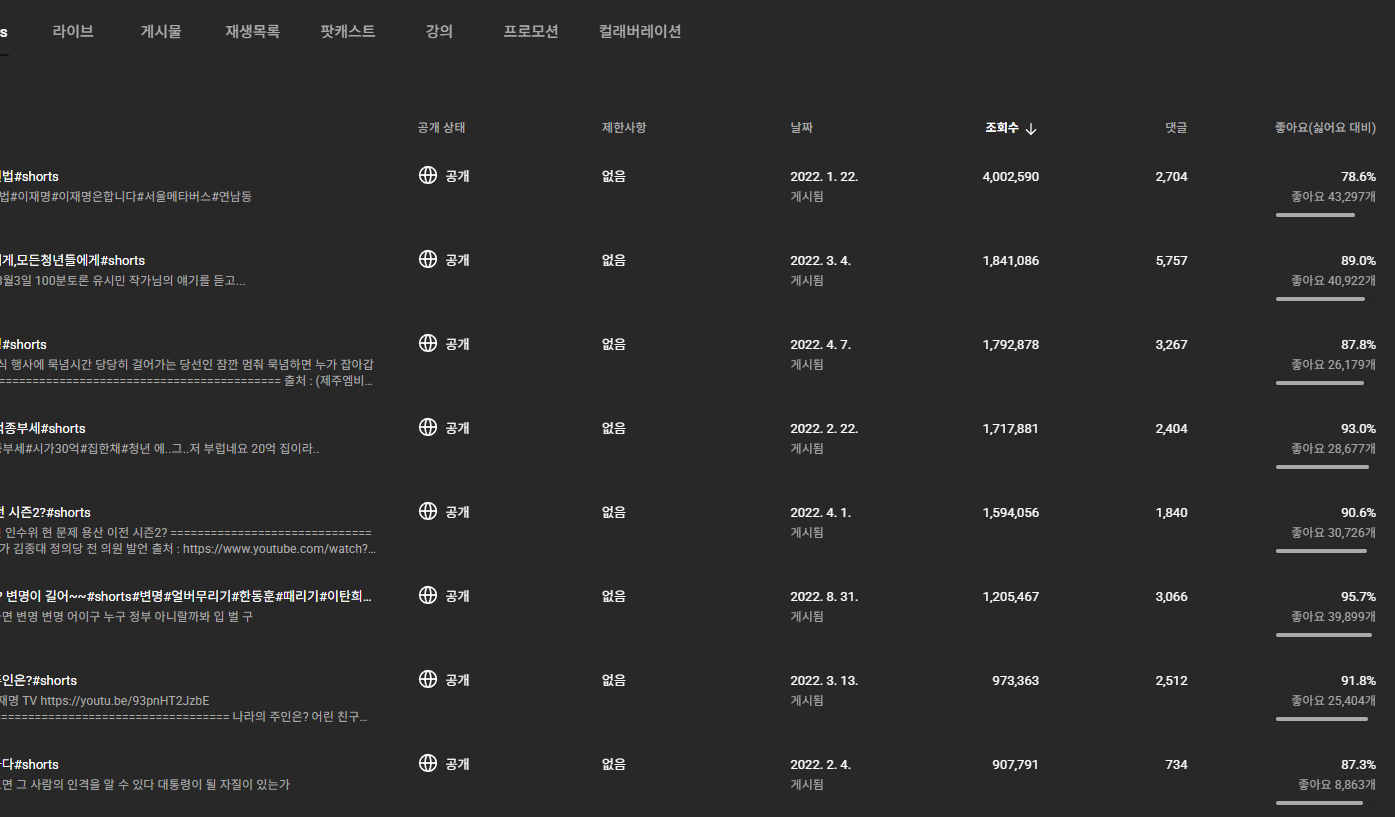The width and height of the screenshot is (1395, 817).
Task: Click the globe icon for the 2022. 2. 4. video
Action: (428, 764)
